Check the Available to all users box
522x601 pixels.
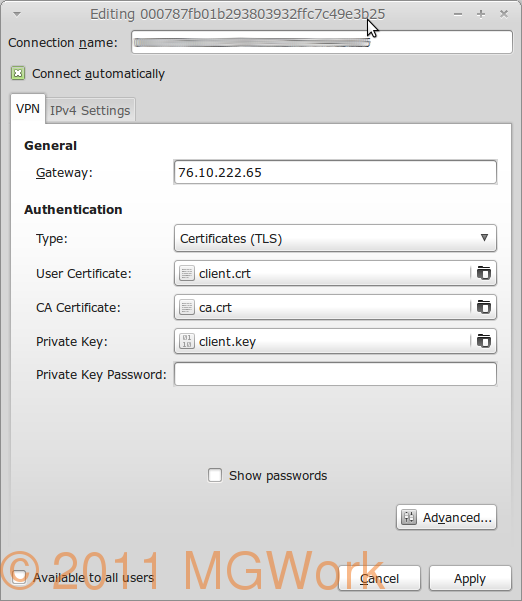pos(19,577)
